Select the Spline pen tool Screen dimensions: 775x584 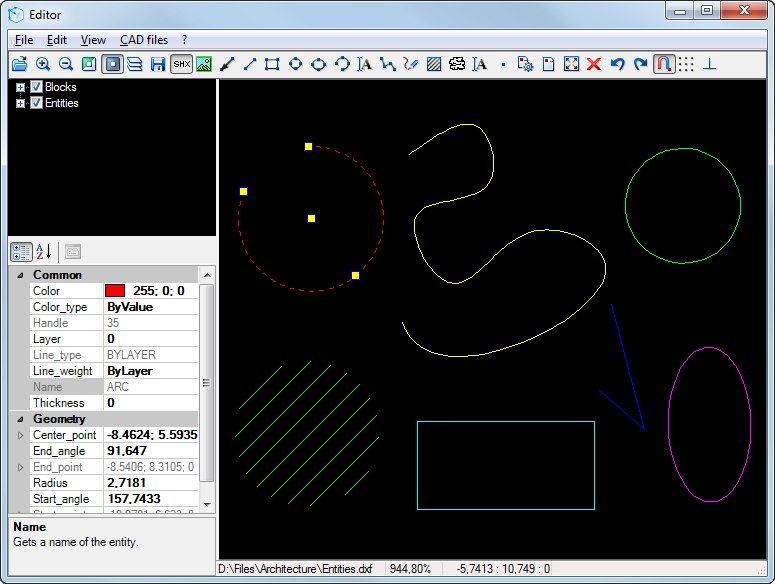411,64
